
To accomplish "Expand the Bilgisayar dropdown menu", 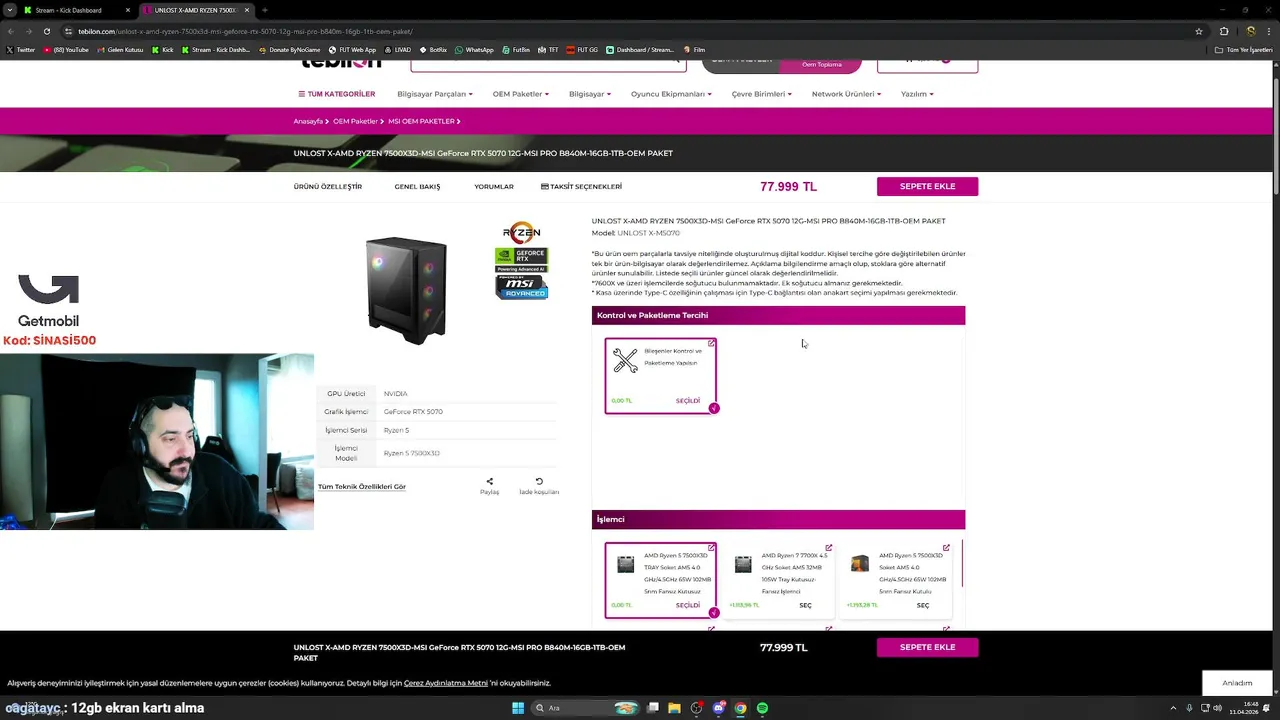I will pos(590,94).
